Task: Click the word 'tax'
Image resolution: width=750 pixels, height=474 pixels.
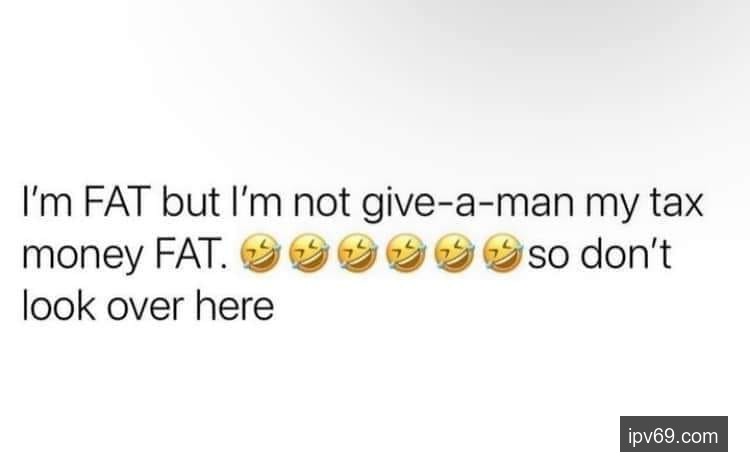Action: click(675, 203)
